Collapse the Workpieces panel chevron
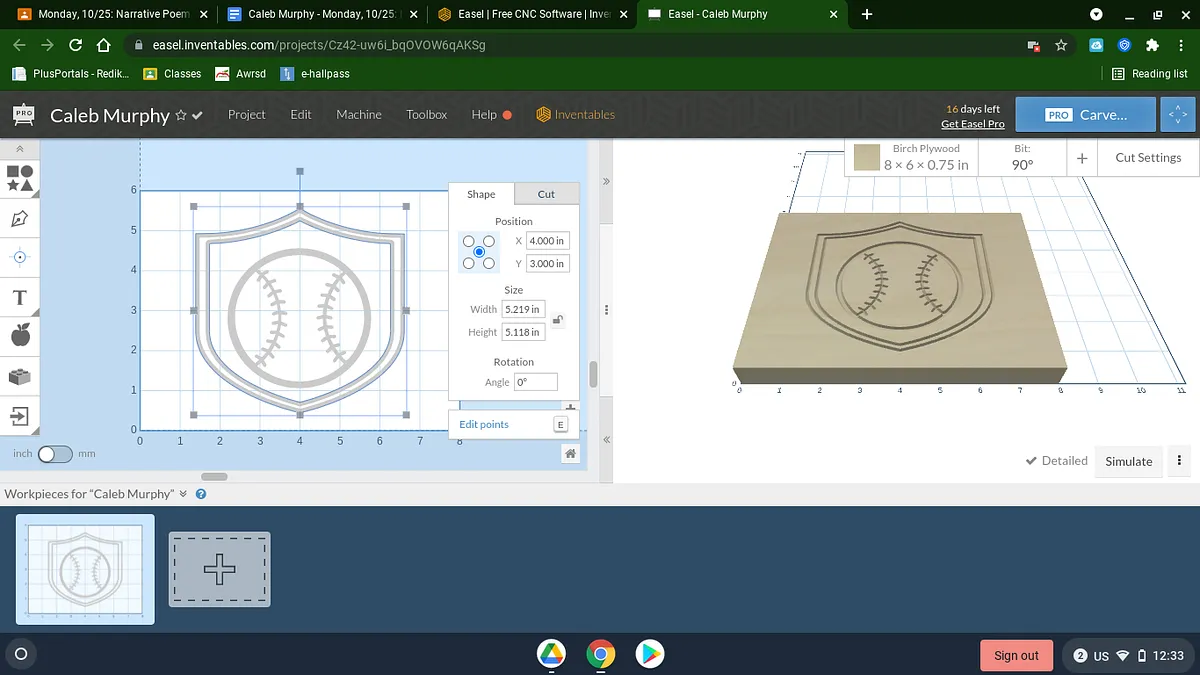The height and width of the screenshot is (675, 1200). click(x=183, y=494)
